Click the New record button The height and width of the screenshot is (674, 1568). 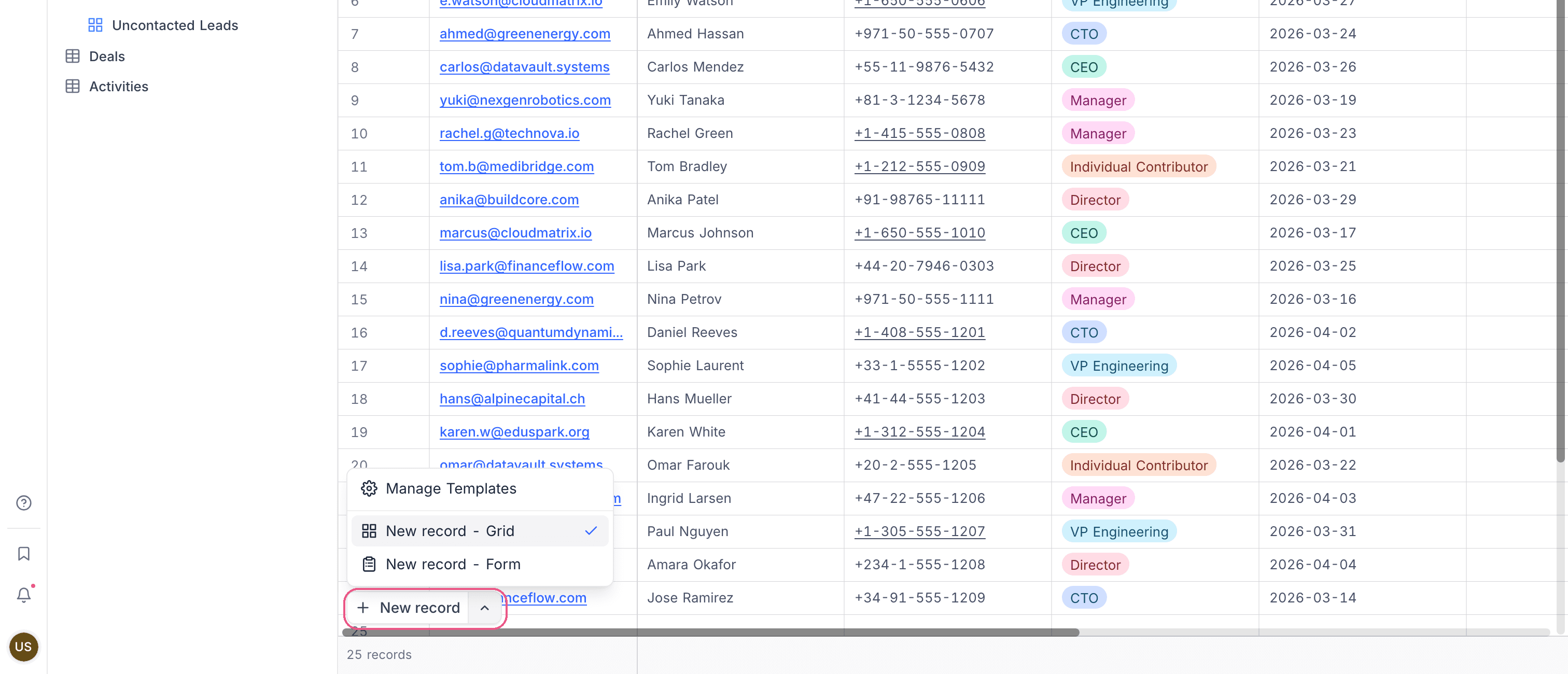[409, 608]
